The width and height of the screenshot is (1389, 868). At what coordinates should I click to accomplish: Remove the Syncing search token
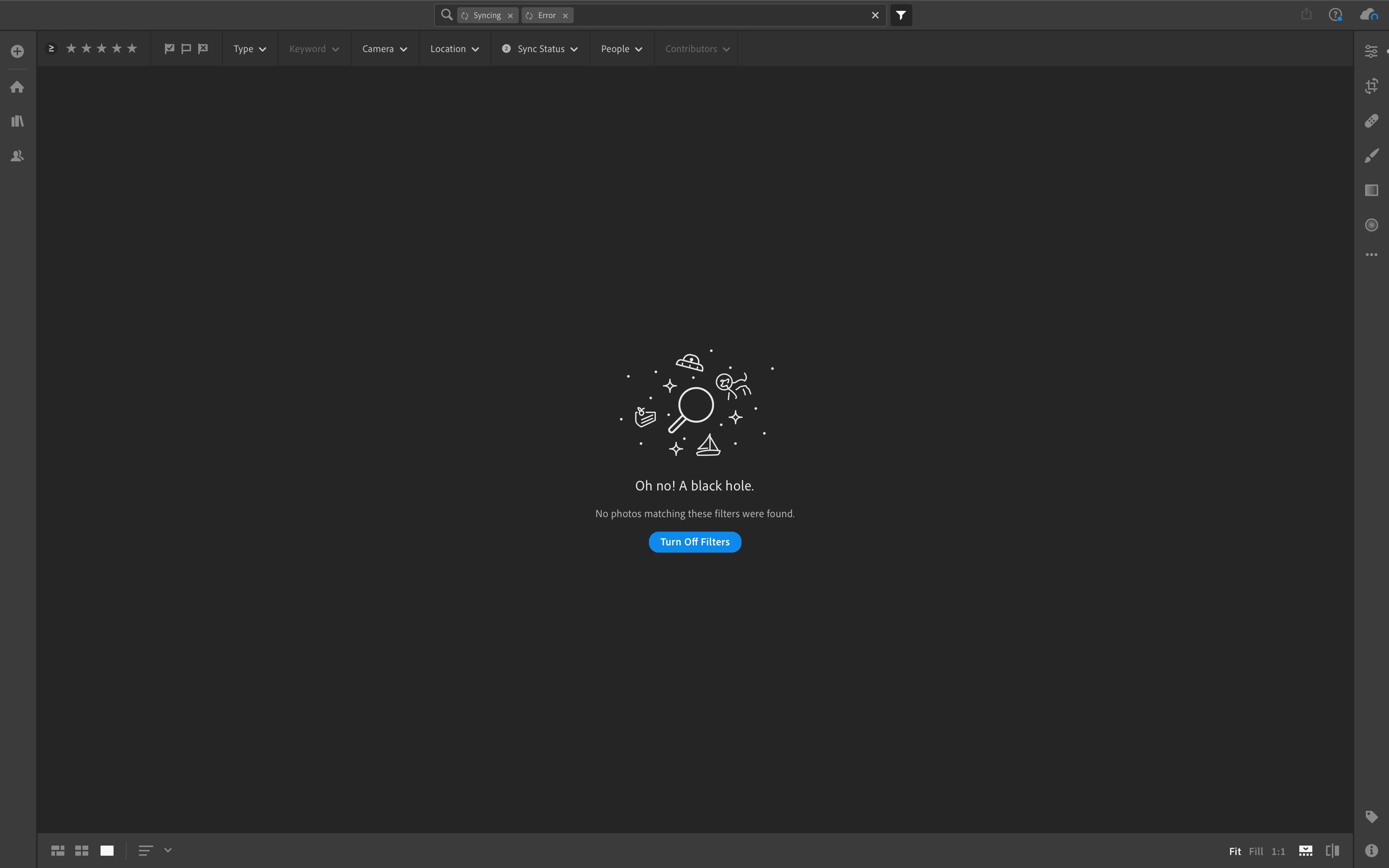[510, 16]
